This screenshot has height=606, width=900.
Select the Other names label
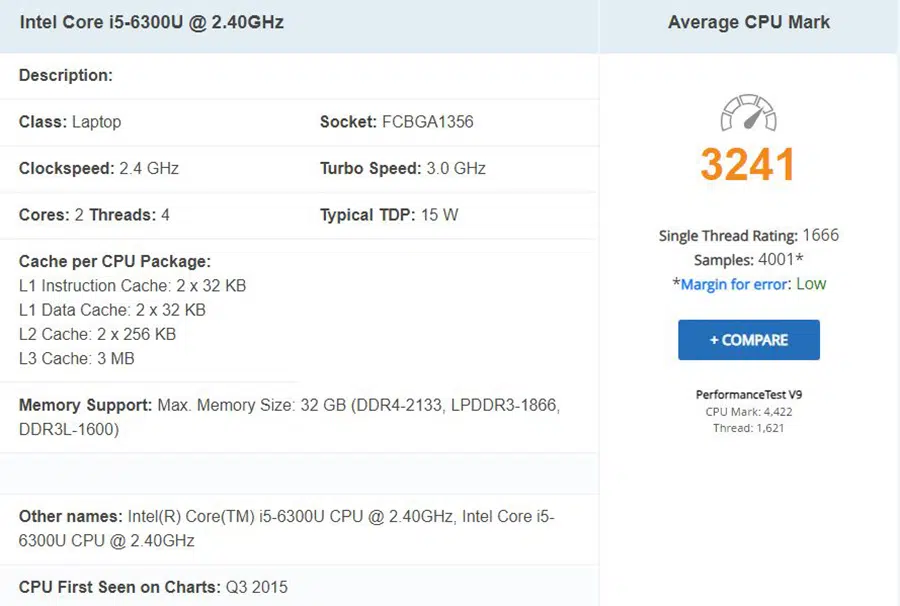(x=71, y=517)
